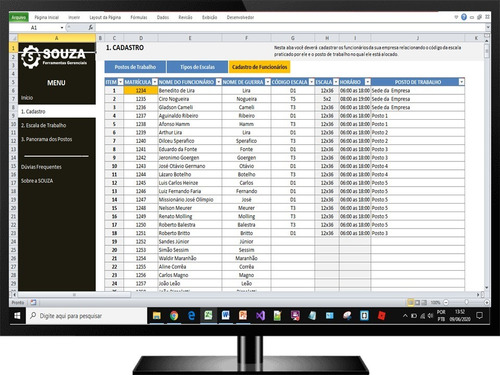Open PowerPoint from the taskbar
The height and width of the screenshot is (375, 500).
pos(243,315)
